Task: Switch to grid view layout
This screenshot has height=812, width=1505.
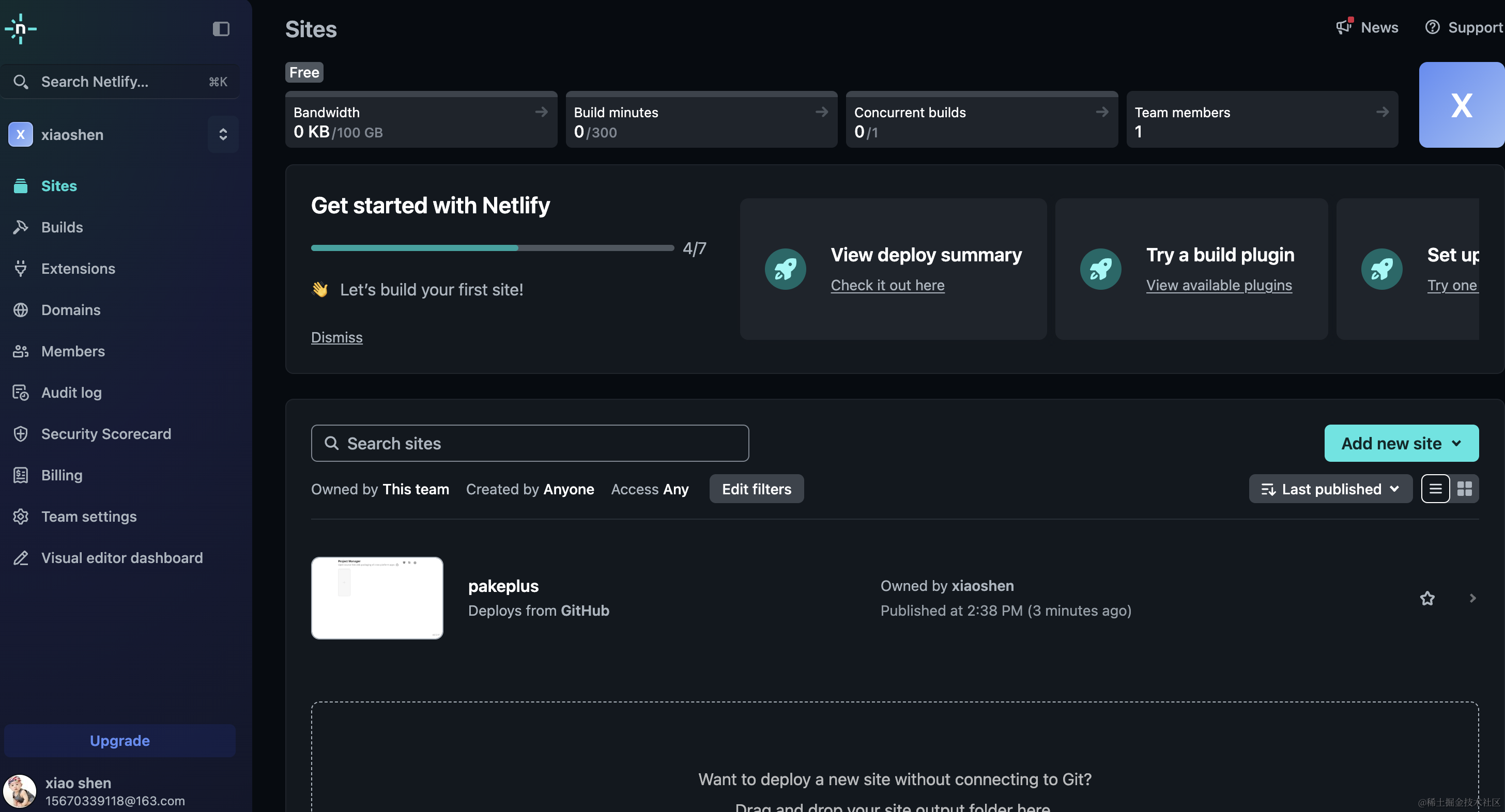Action: click(x=1464, y=489)
